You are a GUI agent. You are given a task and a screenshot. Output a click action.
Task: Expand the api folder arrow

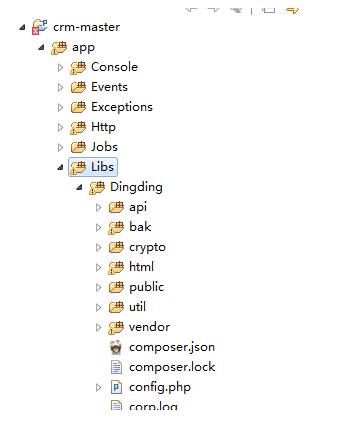click(x=98, y=207)
